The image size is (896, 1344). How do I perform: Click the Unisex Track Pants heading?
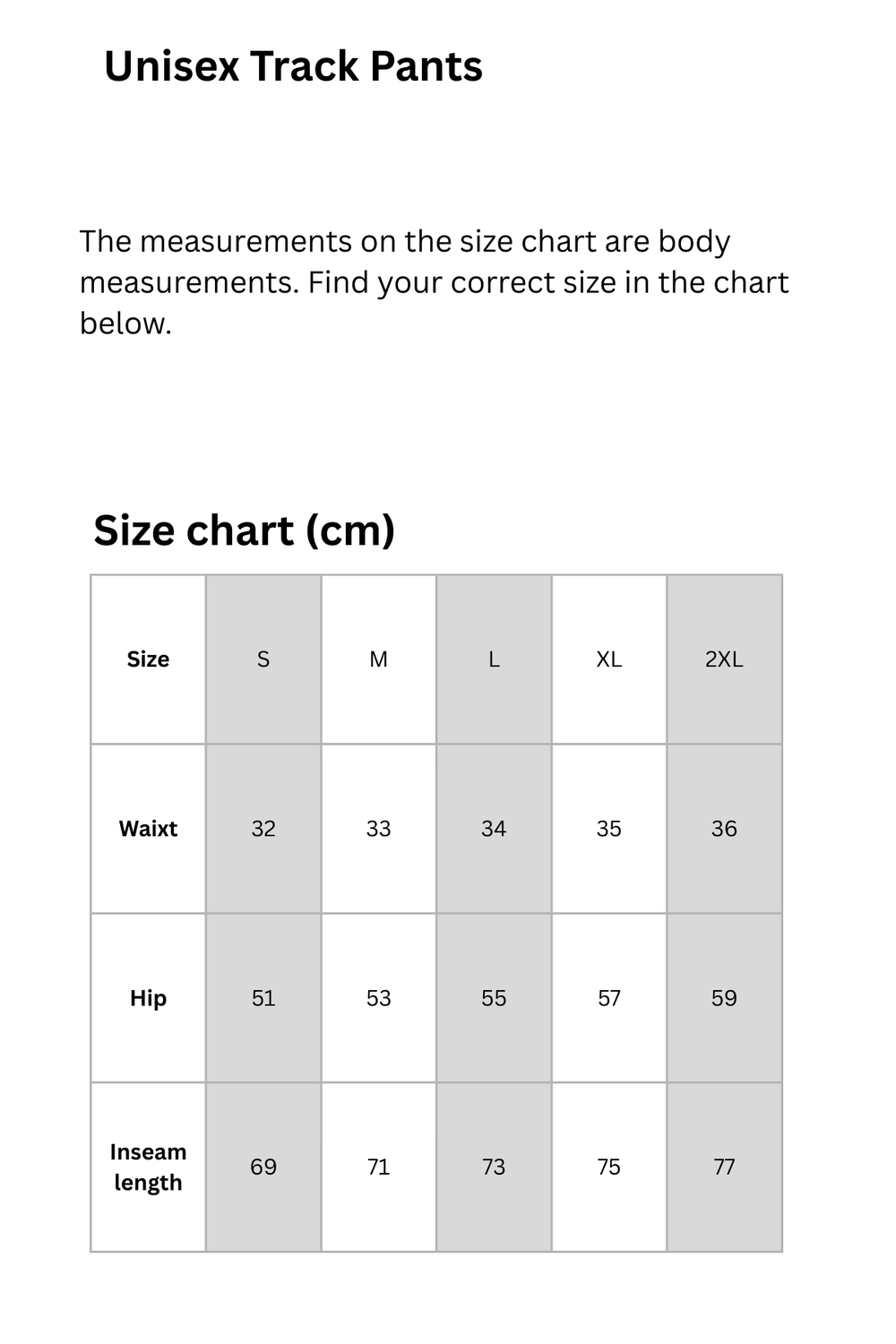[x=293, y=67]
